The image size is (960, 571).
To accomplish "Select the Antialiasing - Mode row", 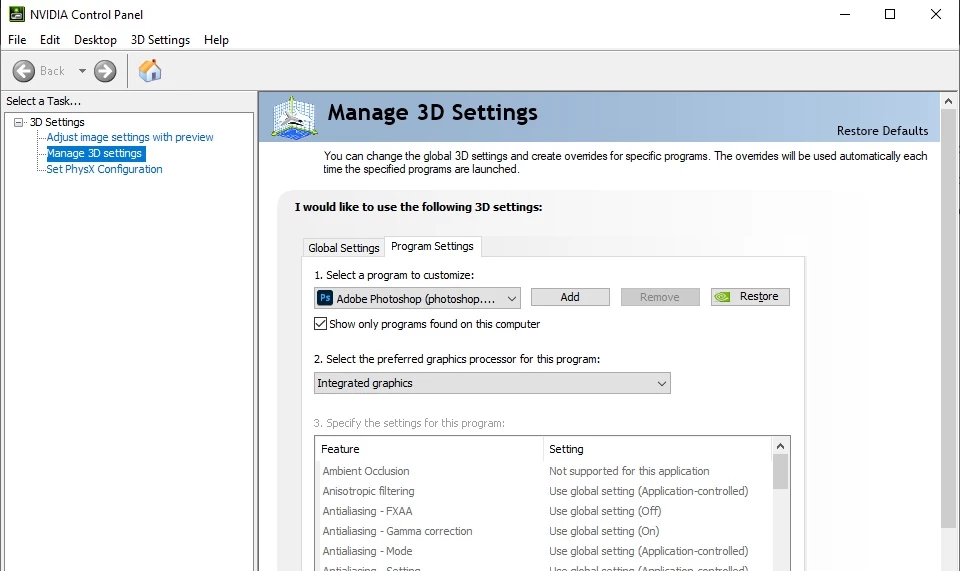I will (544, 551).
